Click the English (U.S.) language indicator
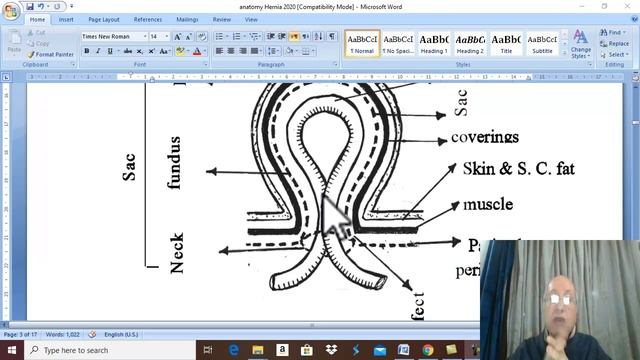The height and width of the screenshot is (360, 640). pyautogui.click(x=121, y=334)
